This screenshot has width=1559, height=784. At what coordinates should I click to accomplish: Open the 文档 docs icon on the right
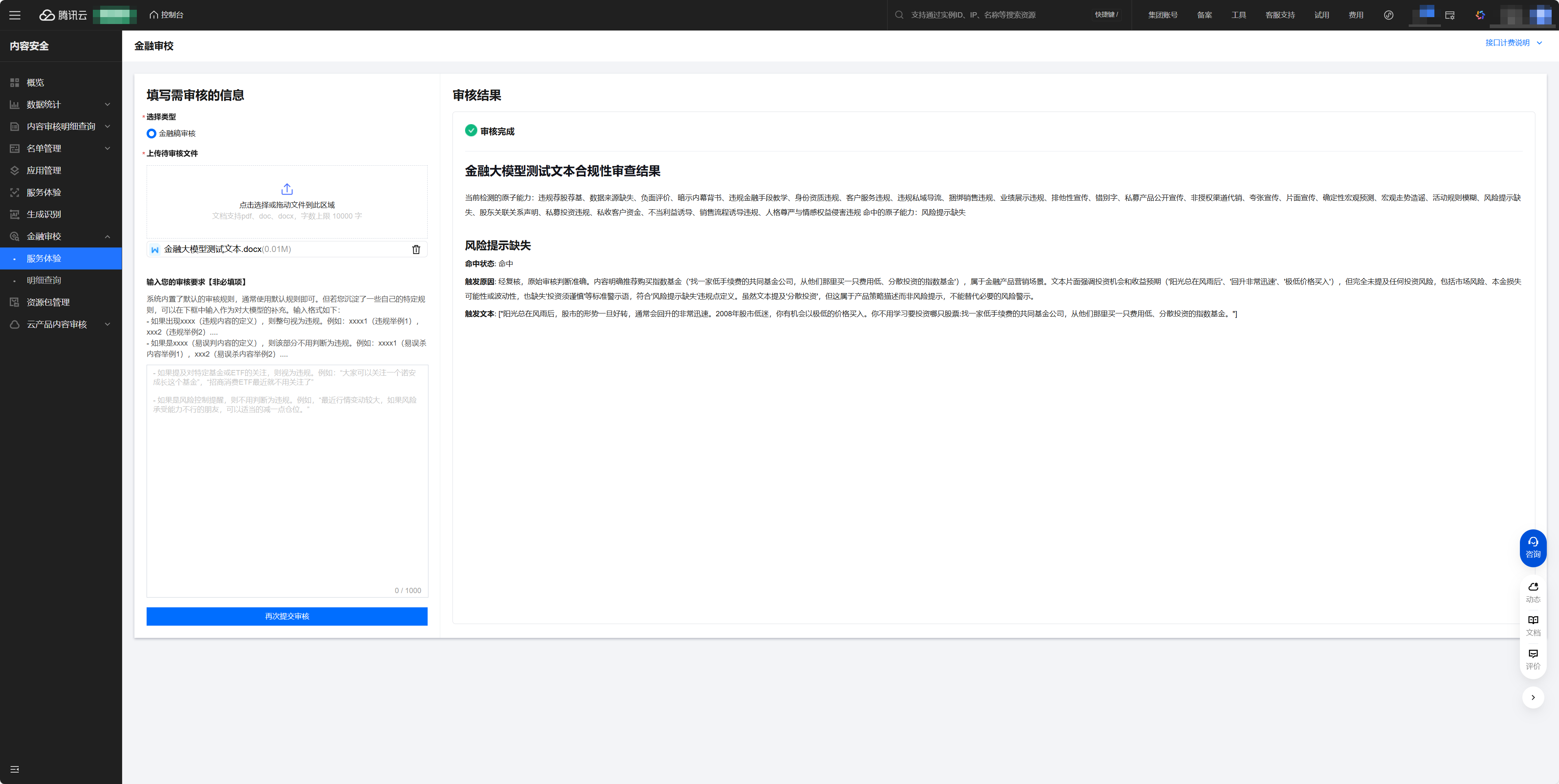[1533, 626]
